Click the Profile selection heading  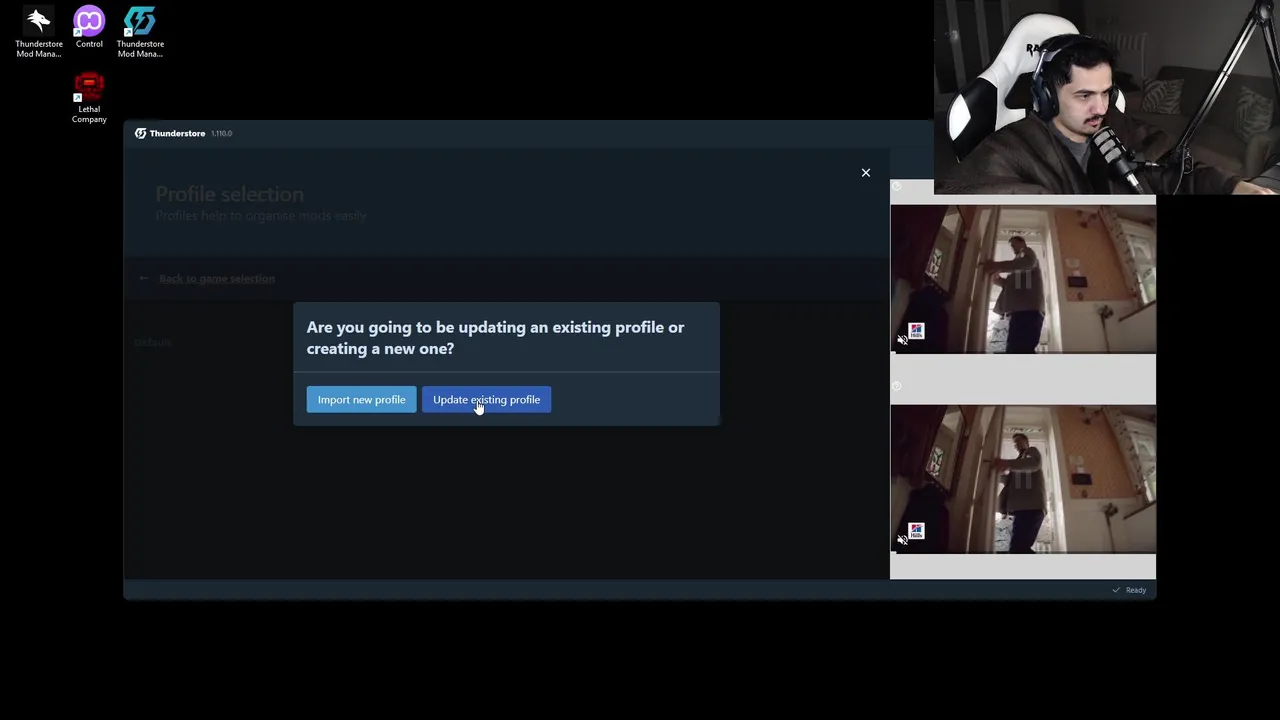229,194
